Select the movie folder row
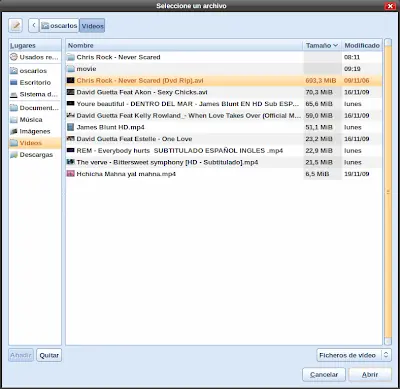The image size is (400, 389). (x=224, y=69)
